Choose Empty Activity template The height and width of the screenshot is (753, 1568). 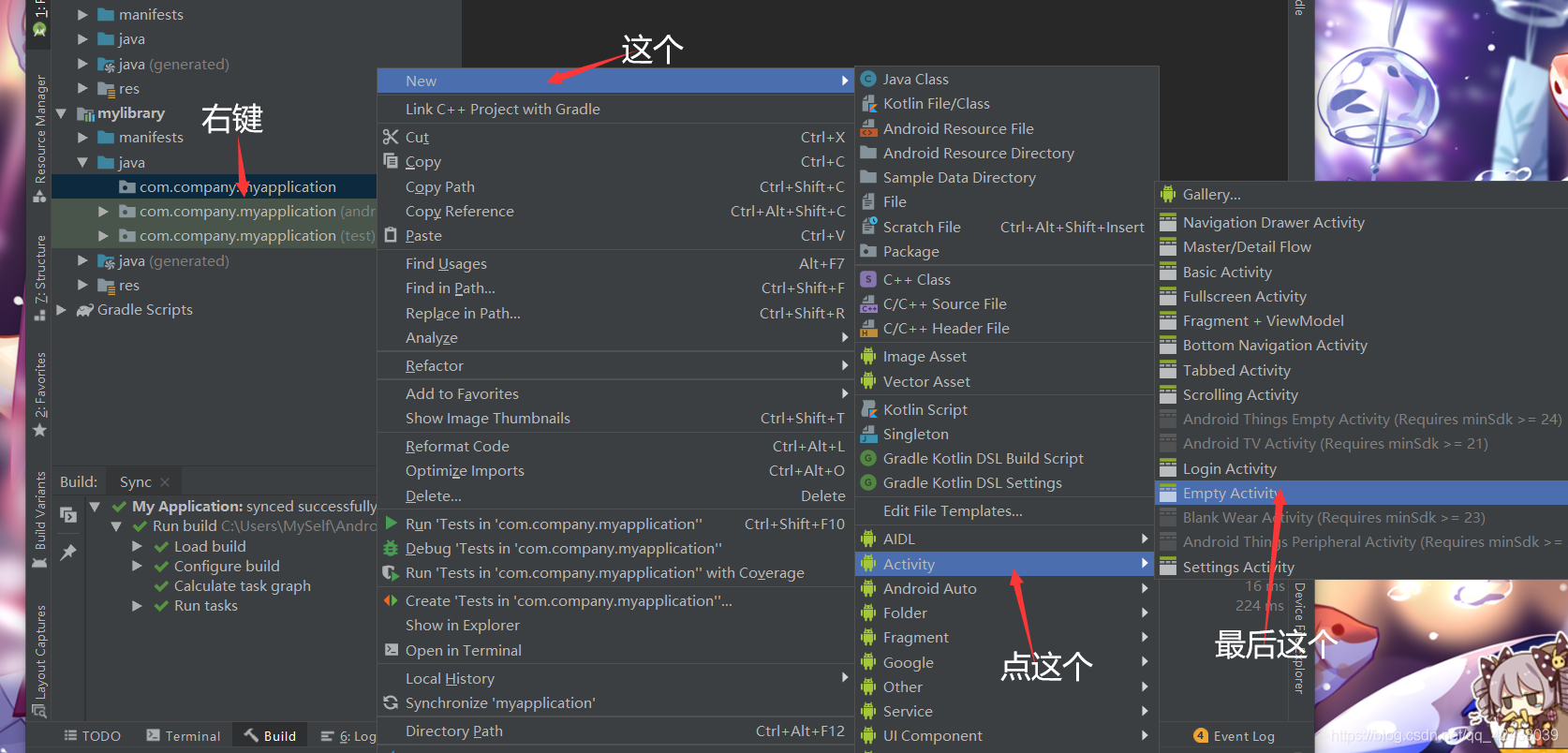coord(1362,493)
